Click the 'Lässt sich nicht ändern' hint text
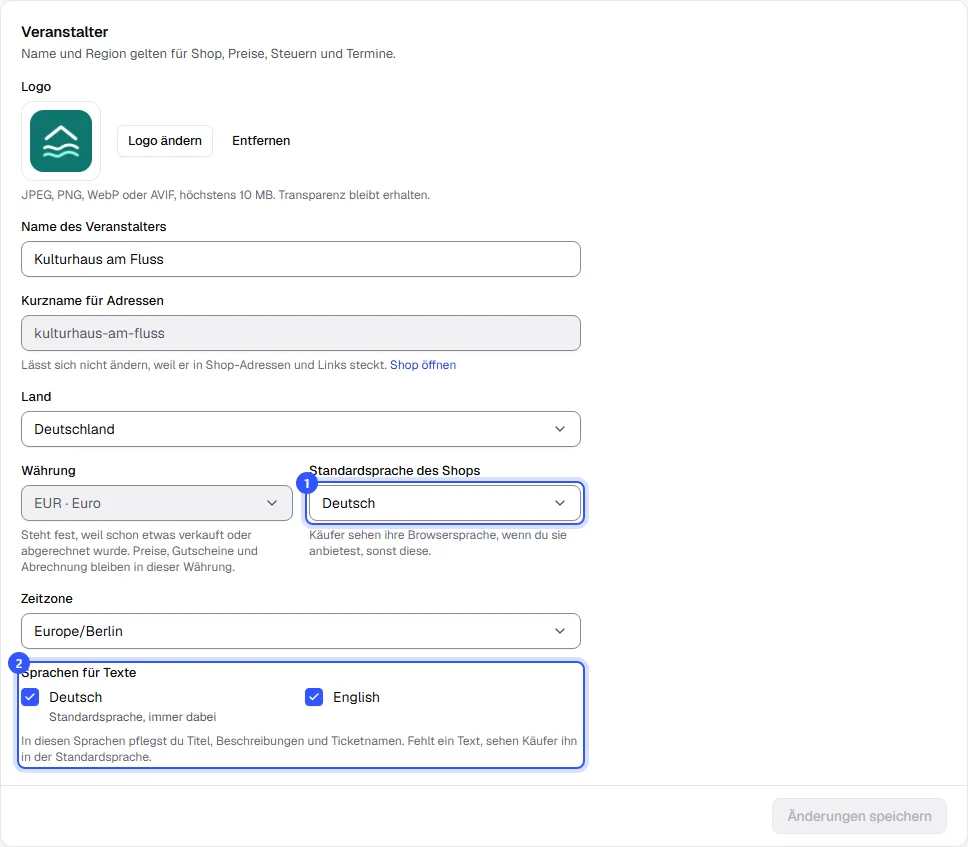Screen dimensions: 968x847 click(204, 365)
